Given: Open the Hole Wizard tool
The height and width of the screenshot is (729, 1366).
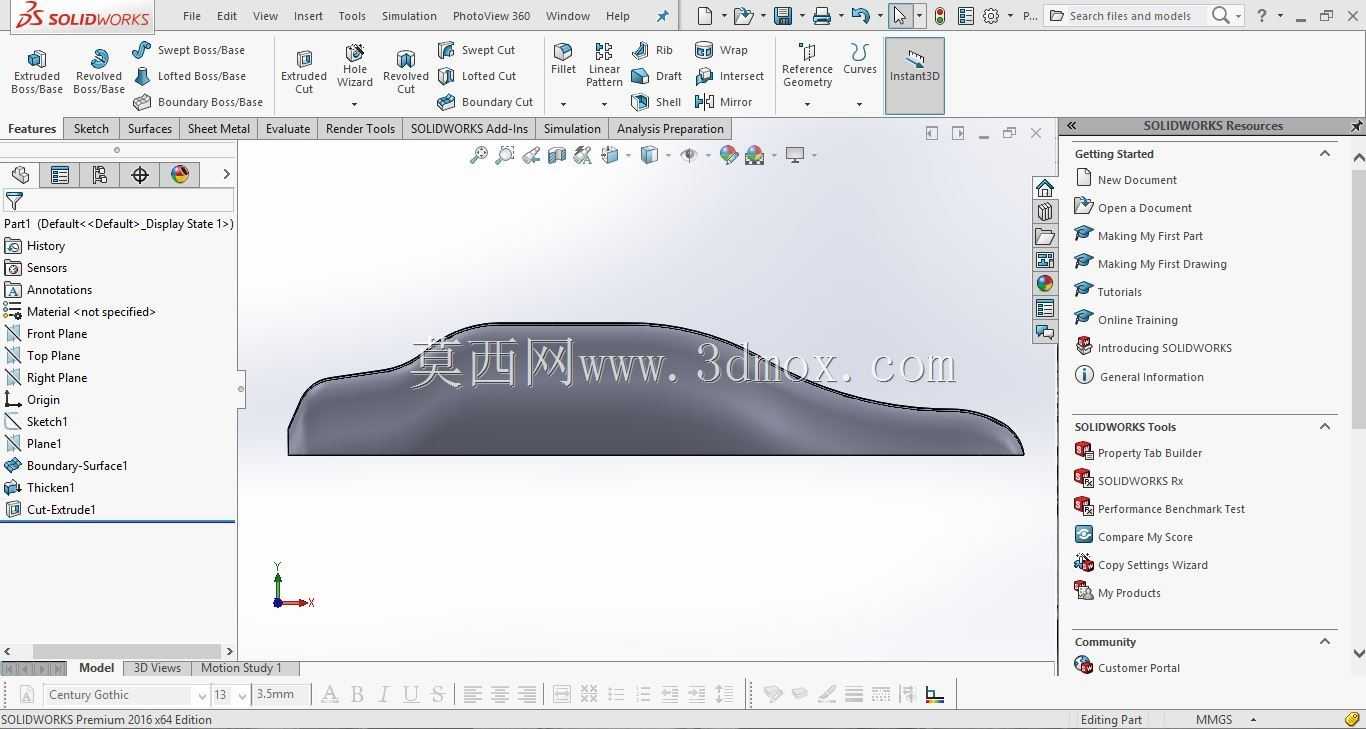Looking at the screenshot, I should (x=355, y=64).
